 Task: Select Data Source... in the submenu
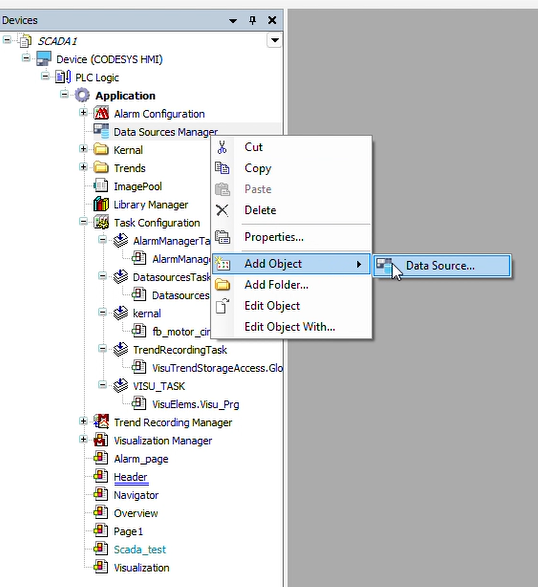pos(442,265)
